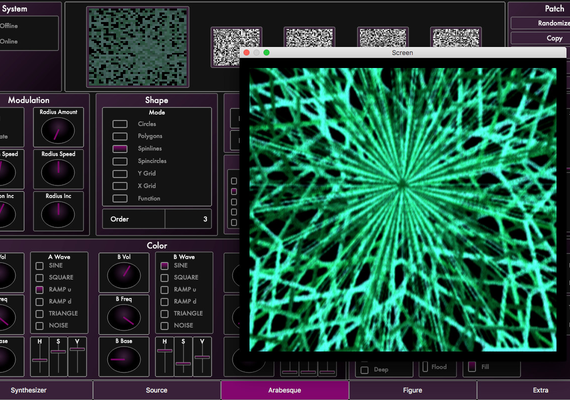The image size is (570, 400).
Task: Switch to the Source tab
Action: (x=157, y=390)
